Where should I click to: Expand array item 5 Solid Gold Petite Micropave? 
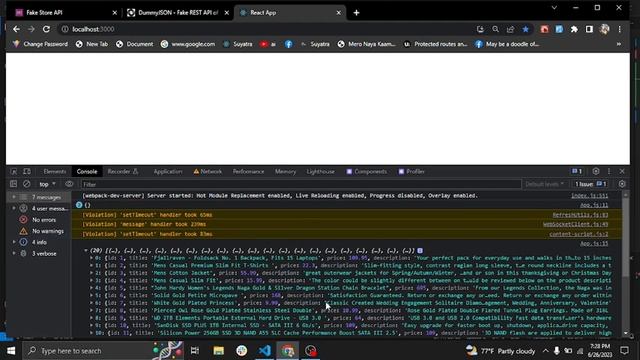91,295
